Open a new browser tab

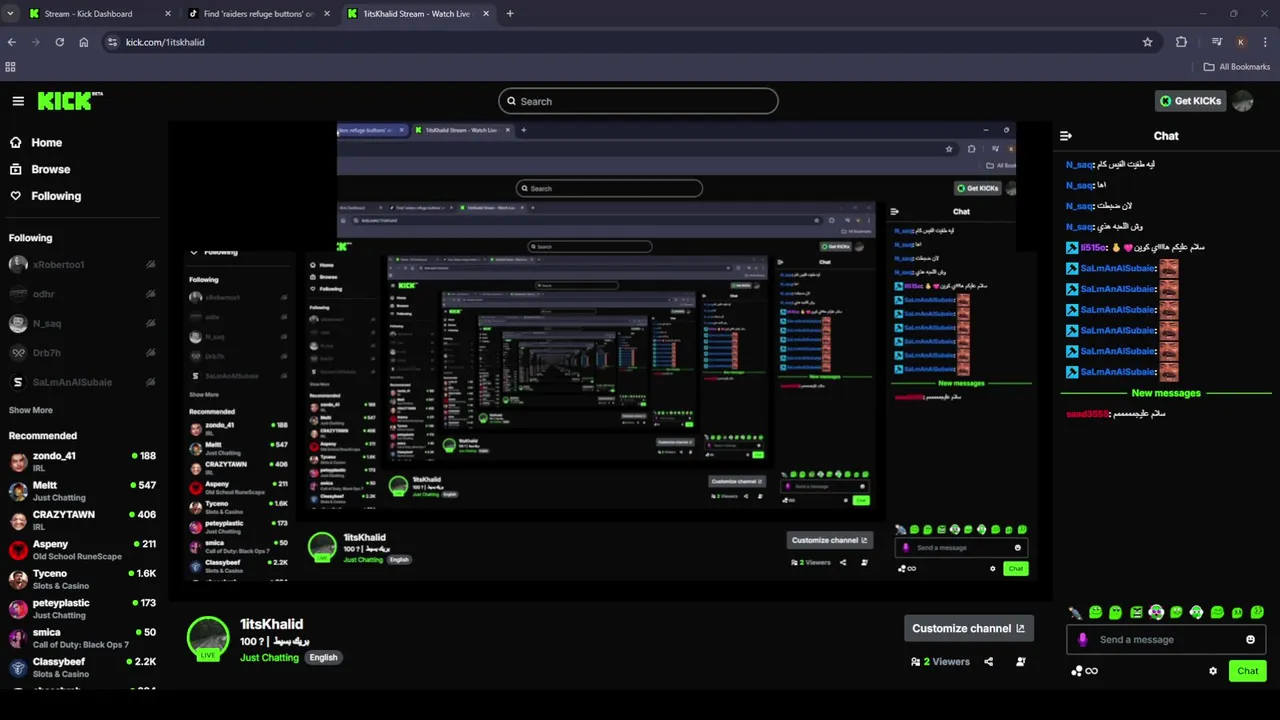510,14
